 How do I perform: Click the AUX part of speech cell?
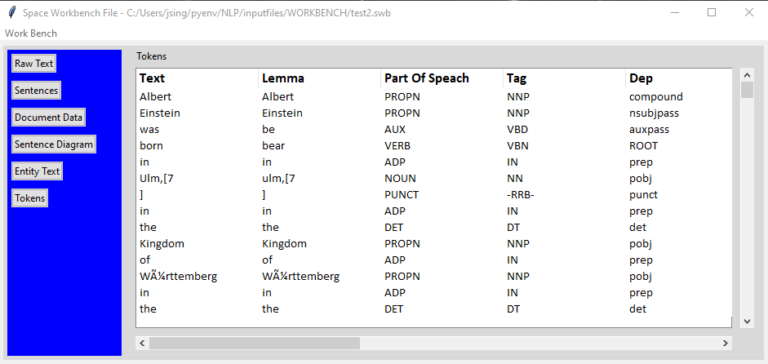395,129
